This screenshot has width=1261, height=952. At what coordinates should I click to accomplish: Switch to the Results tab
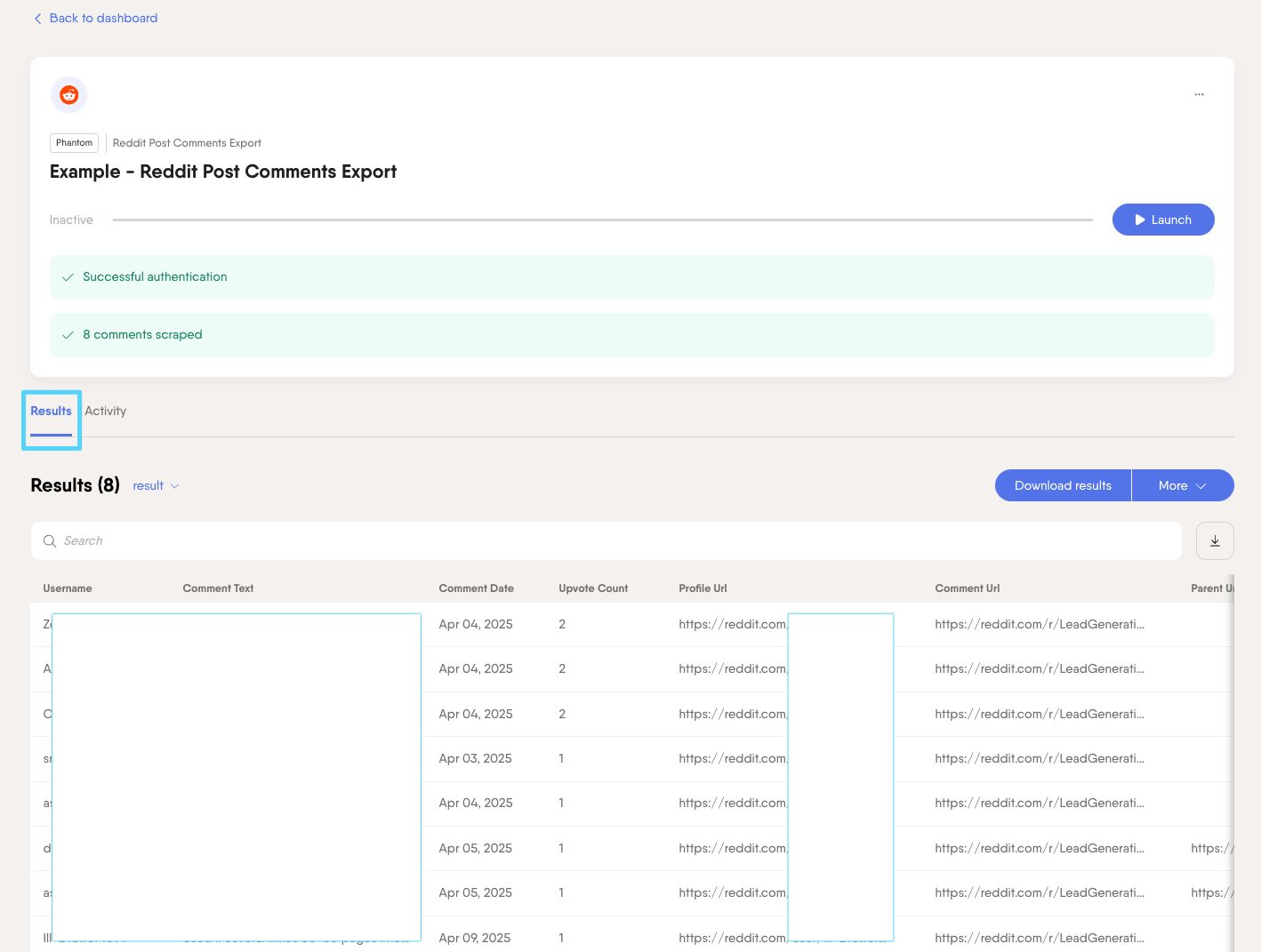[51, 412]
